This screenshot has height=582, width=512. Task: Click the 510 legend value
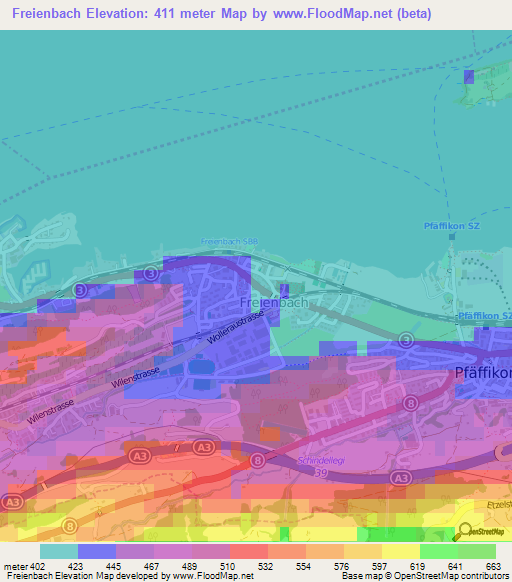(x=227, y=567)
